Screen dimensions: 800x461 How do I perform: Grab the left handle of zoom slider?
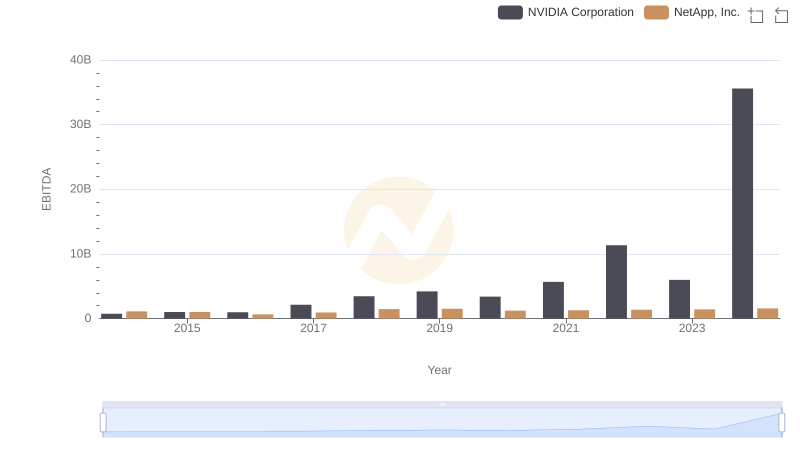click(x=103, y=423)
